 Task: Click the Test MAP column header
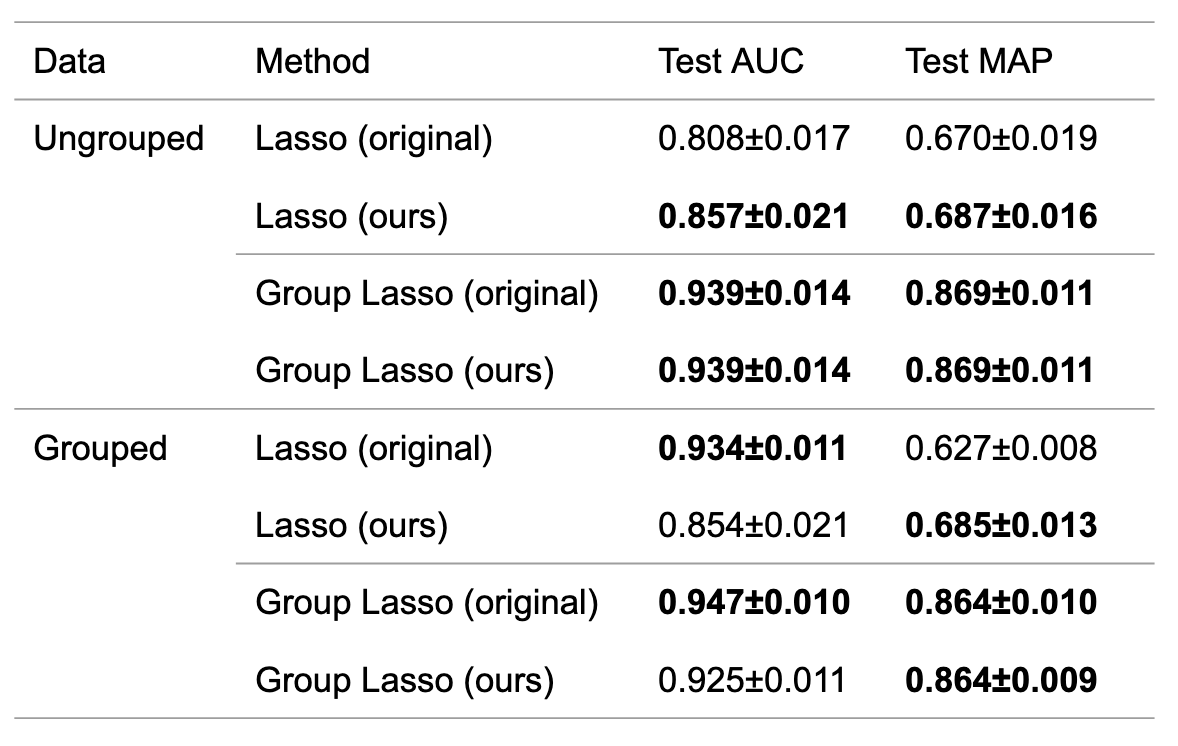979,62
